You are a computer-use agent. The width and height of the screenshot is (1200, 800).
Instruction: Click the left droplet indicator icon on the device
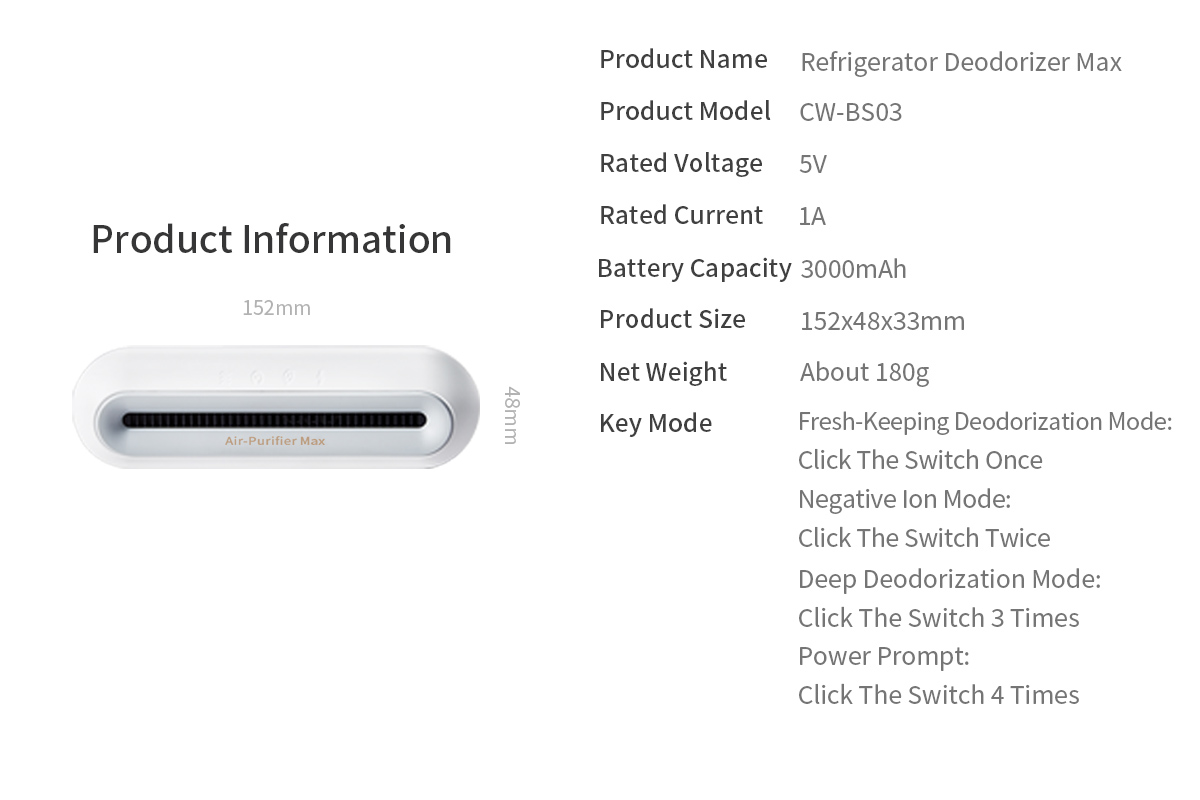tap(257, 377)
